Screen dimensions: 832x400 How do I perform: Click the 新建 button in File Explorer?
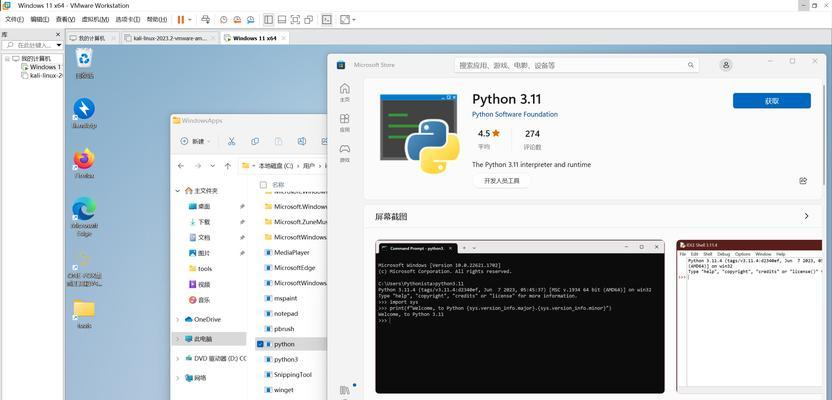[195, 141]
